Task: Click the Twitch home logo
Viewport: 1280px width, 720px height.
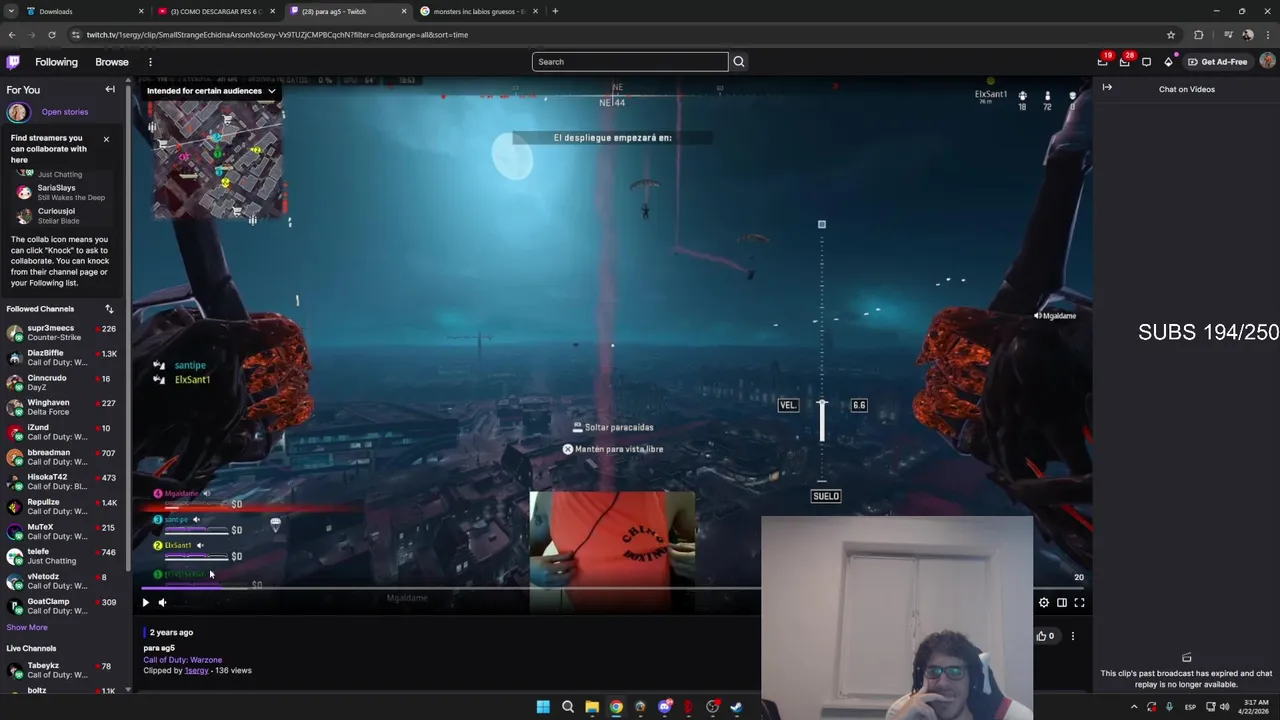Action: [13, 62]
